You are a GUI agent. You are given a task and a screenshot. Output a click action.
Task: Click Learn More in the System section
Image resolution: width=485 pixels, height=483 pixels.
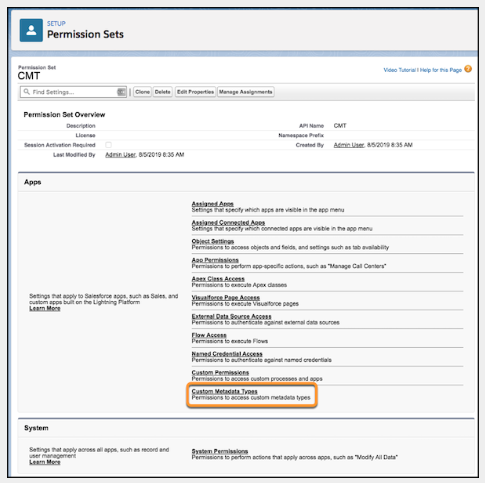(45, 462)
